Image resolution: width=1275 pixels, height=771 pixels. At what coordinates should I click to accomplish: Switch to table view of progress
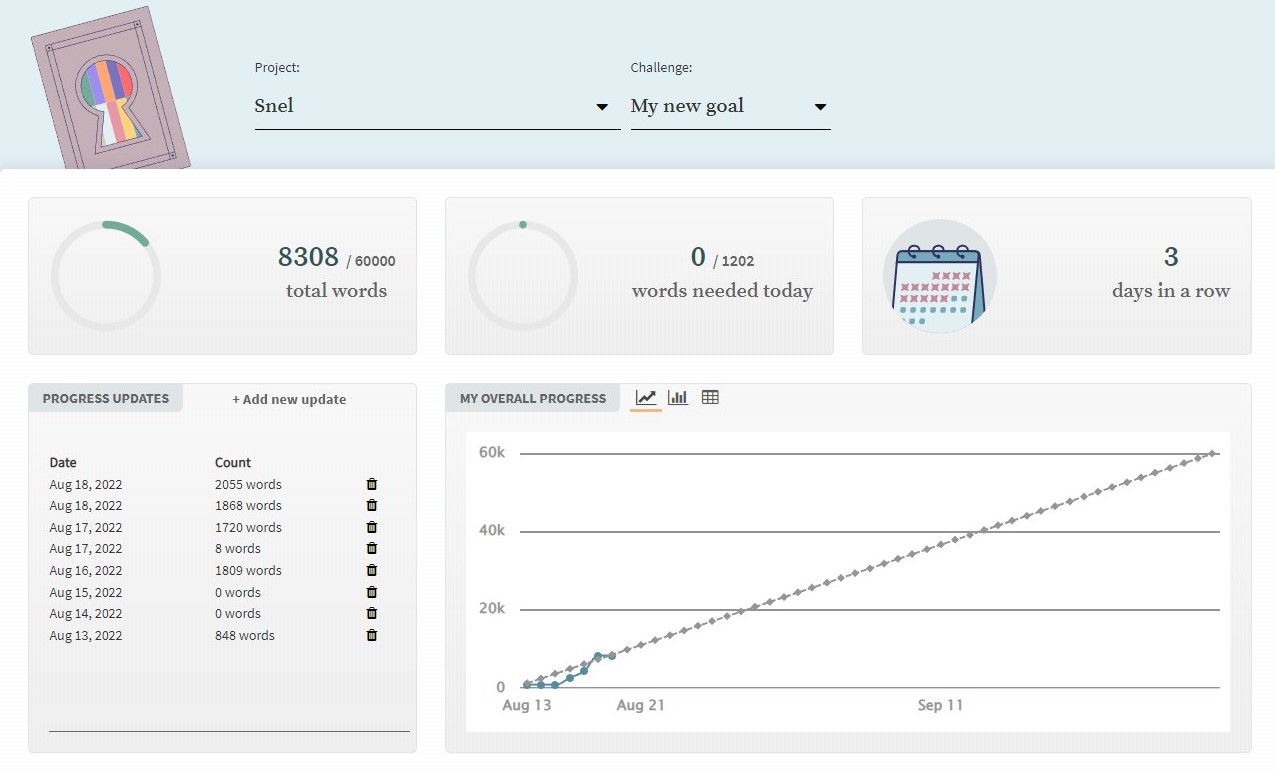(x=710, y=398)
